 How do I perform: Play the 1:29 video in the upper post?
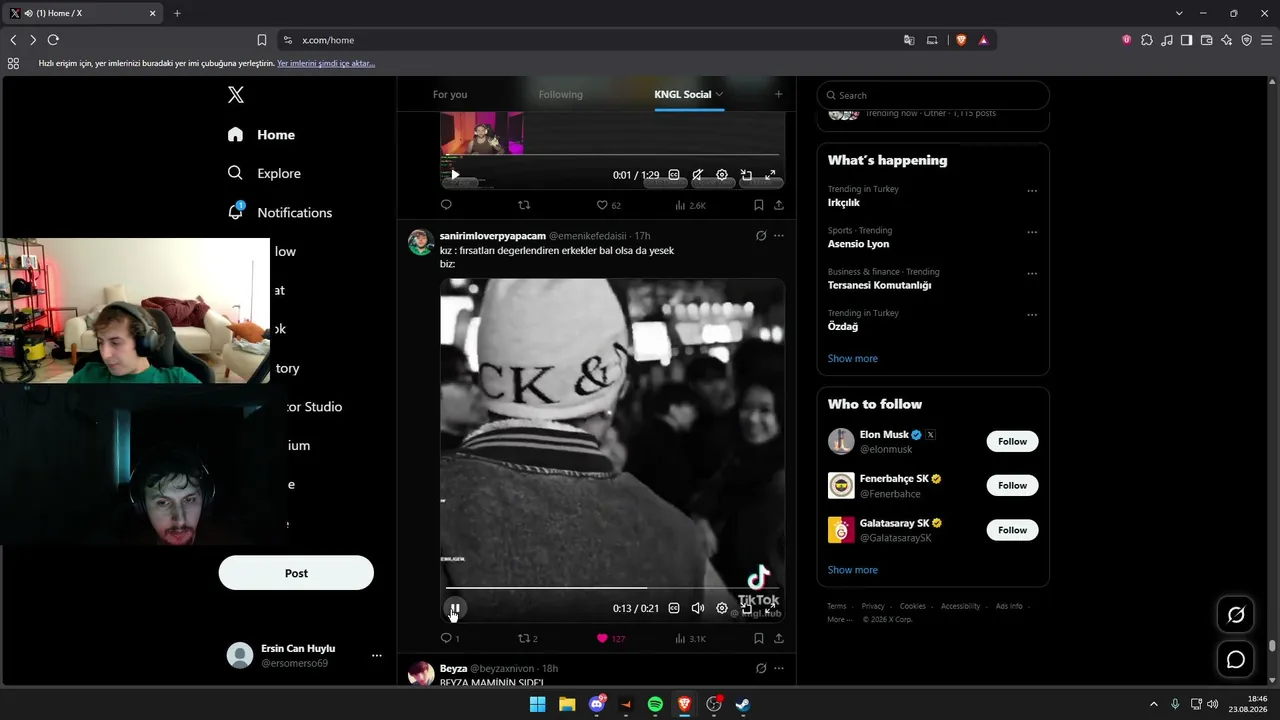[x=455, y=175]
